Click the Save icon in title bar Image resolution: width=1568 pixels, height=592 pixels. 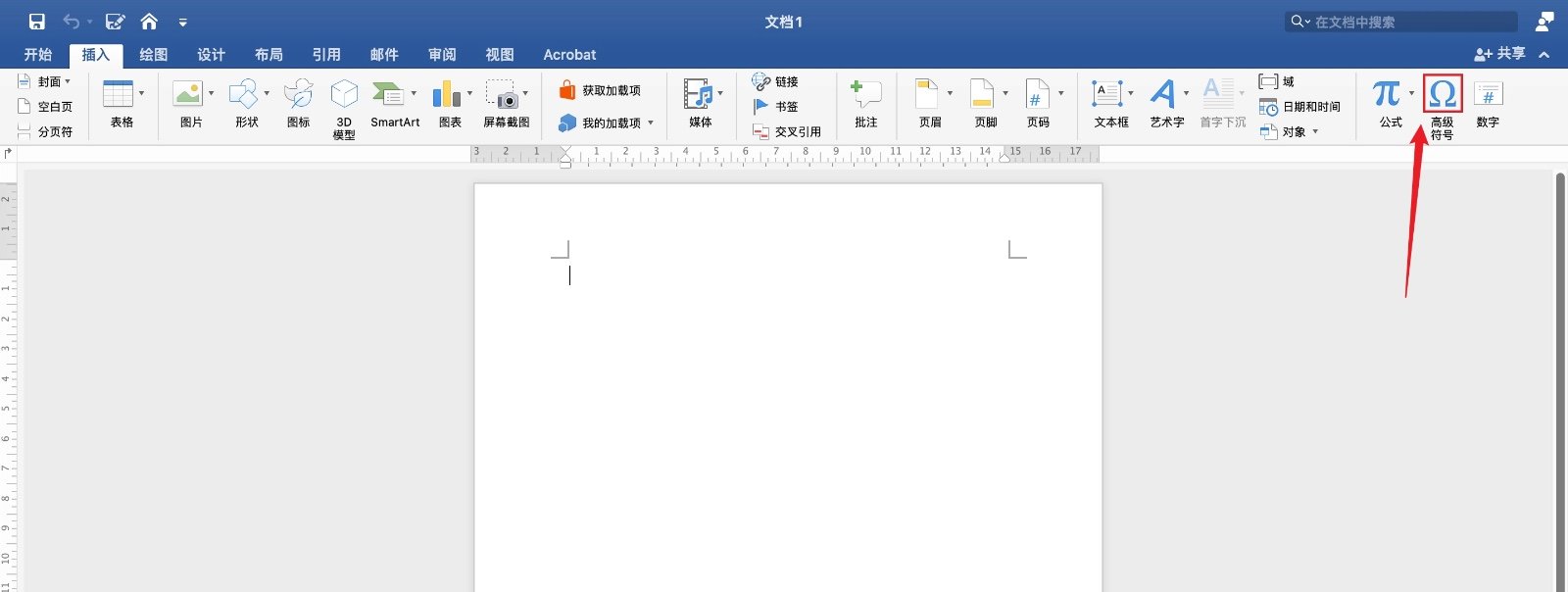(36, 22)
